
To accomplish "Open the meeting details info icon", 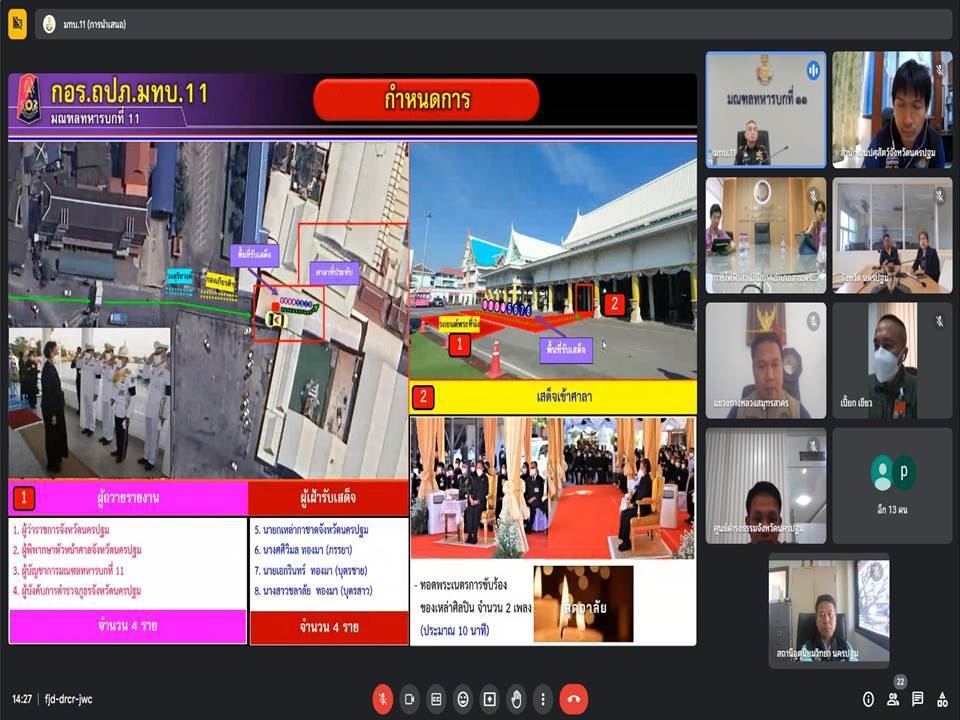I will click(867, 699).
